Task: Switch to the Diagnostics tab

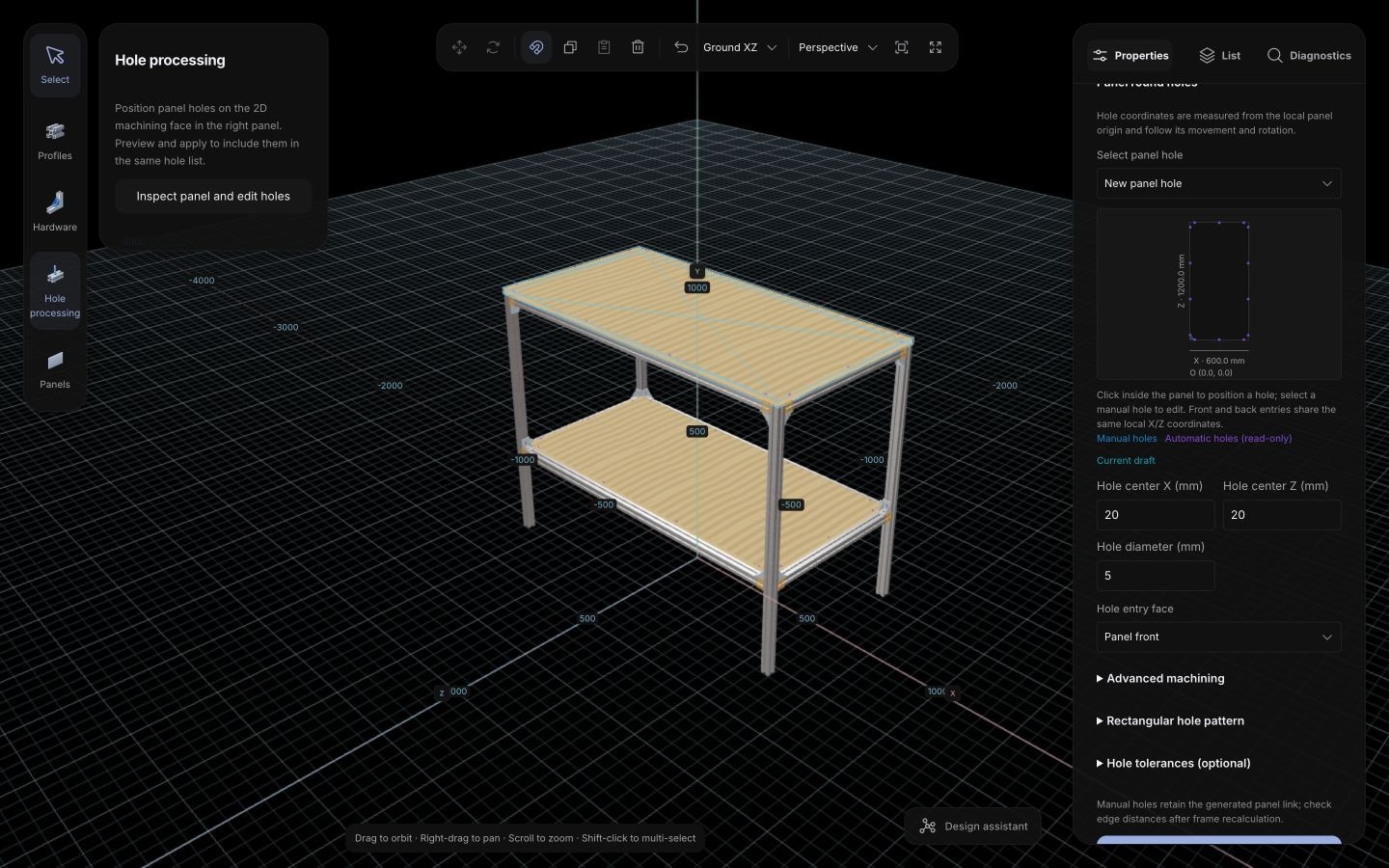Action: click(1309, 56)
